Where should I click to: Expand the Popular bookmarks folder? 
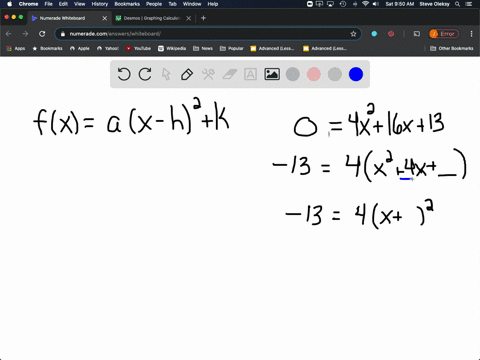click(232, 48)
